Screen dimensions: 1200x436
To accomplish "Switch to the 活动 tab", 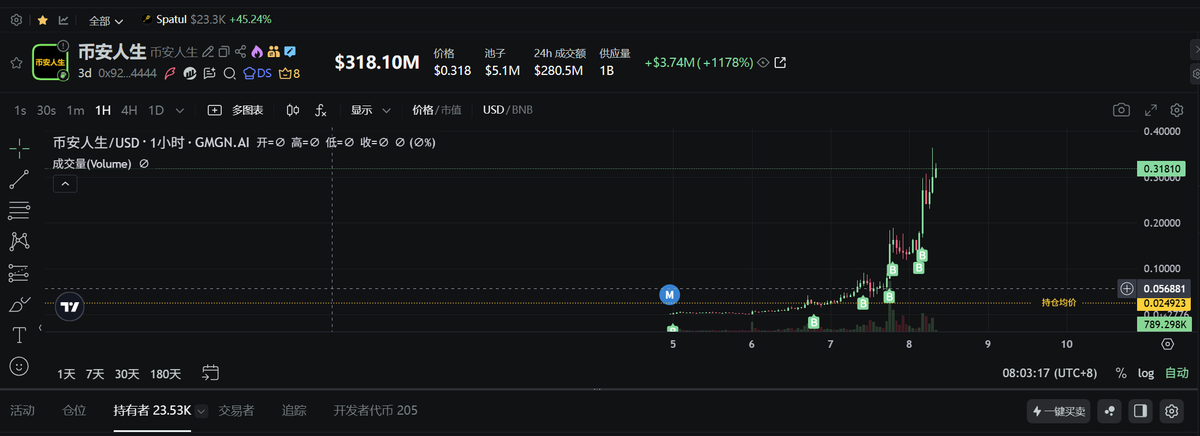I will pos(22,410).
